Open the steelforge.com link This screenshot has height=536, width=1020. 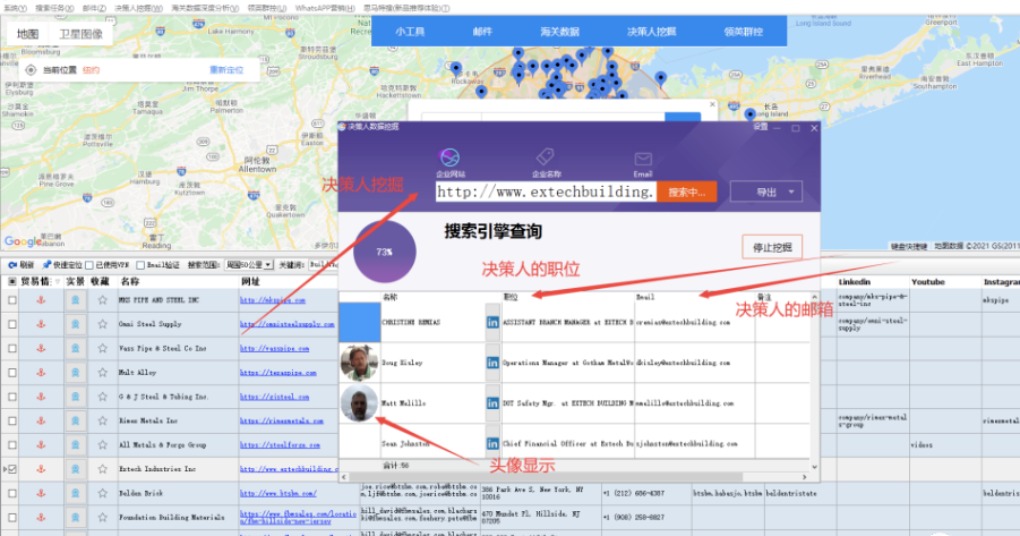(280, 445)
